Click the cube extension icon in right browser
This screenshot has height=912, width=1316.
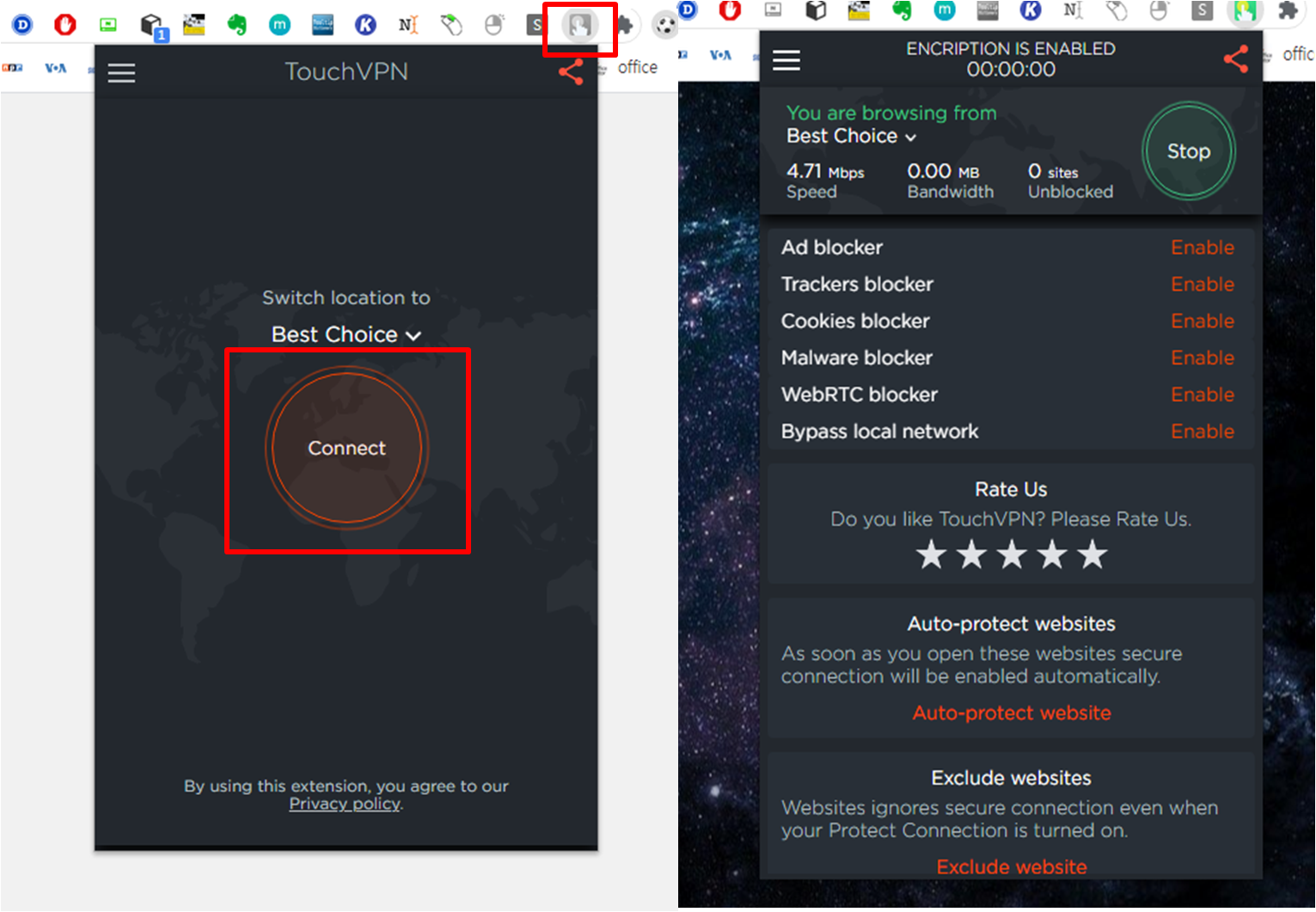816,10
